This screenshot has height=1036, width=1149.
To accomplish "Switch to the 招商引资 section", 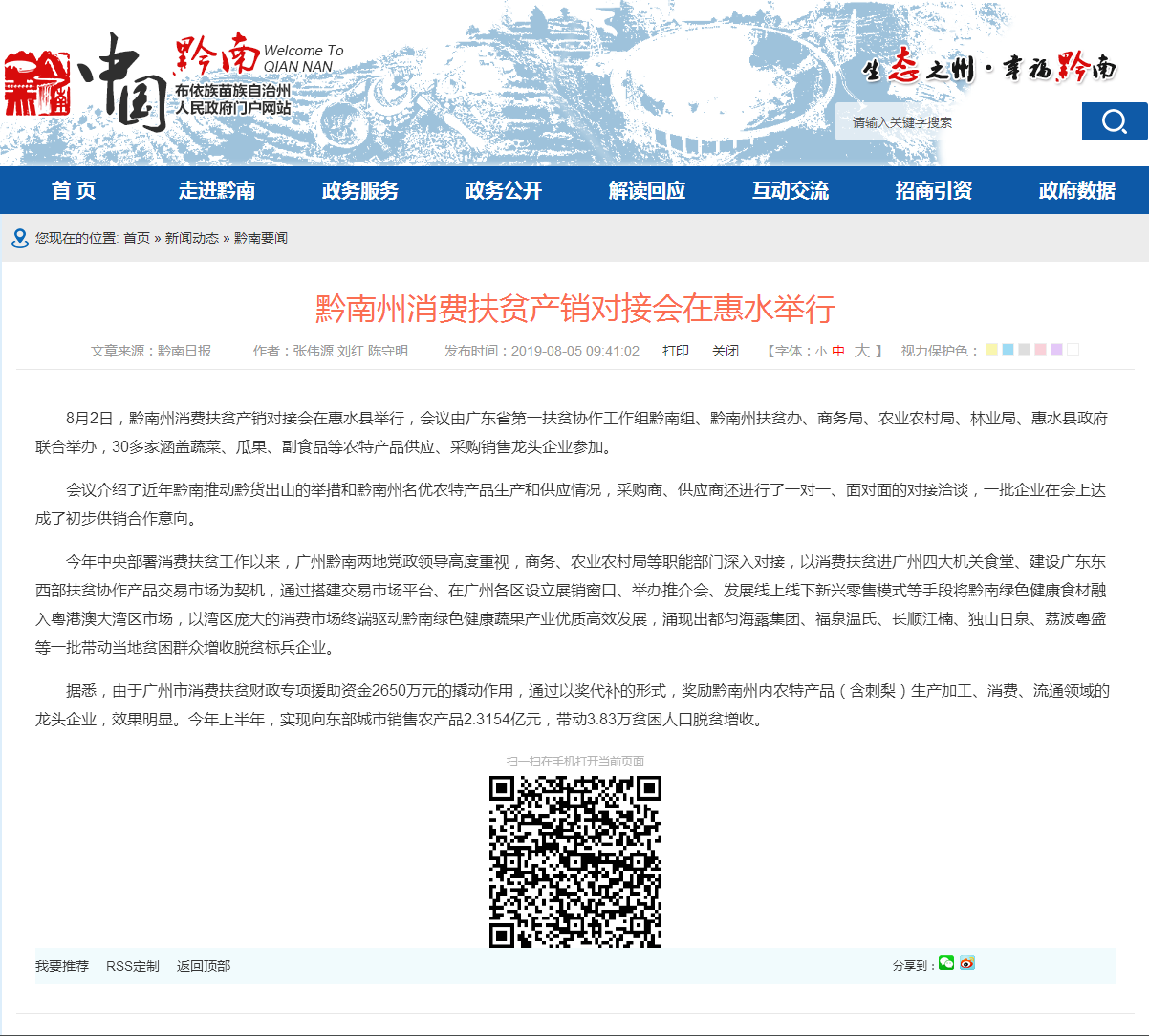I will point(933,190).
